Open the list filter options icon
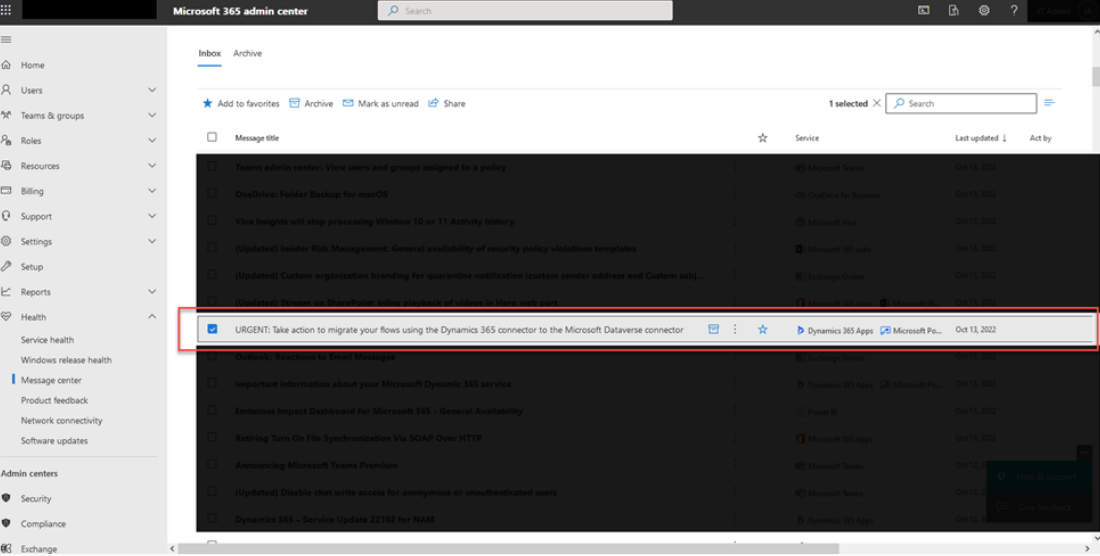 click(1049, 102)
